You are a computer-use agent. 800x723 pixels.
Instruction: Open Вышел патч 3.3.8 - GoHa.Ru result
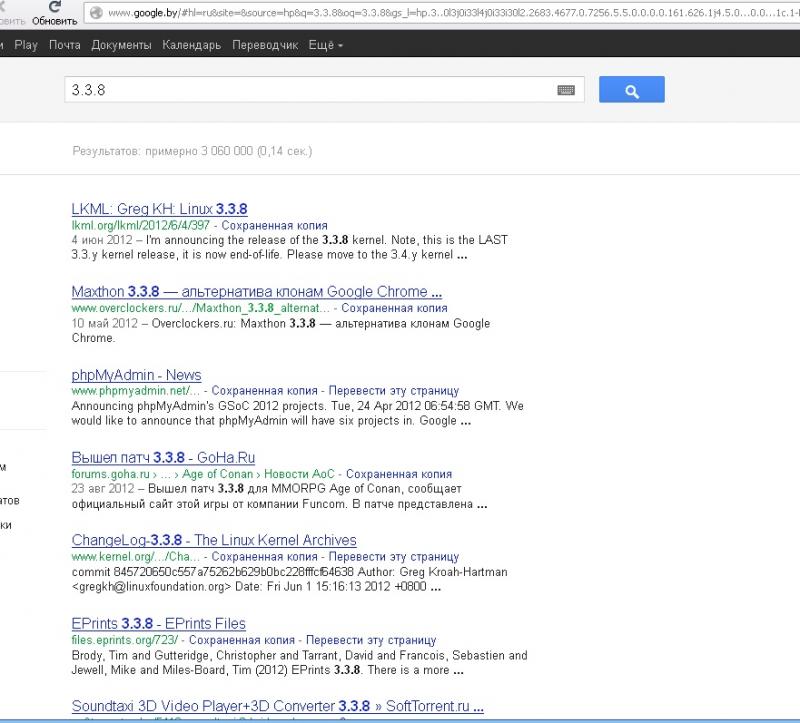pyautogui.click(x=163, y=458)
